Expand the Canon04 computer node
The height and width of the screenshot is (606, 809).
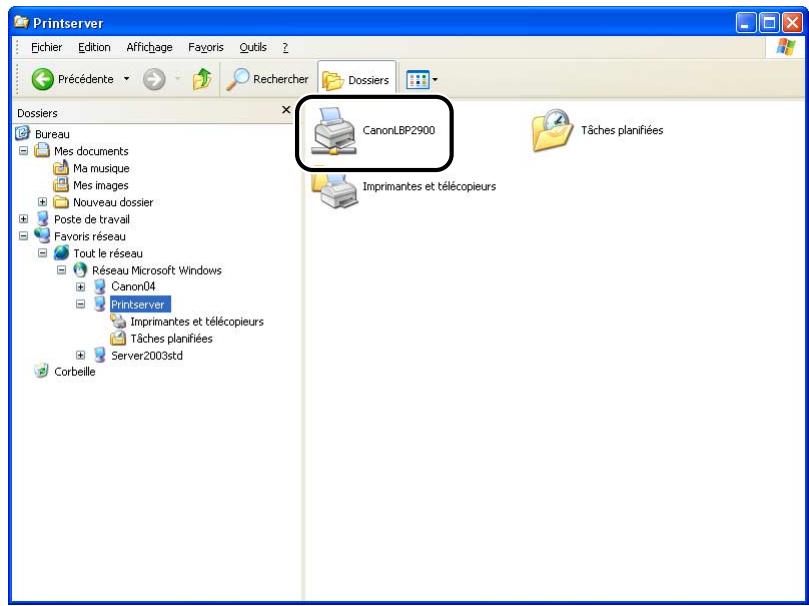click(x=80, y=287)
